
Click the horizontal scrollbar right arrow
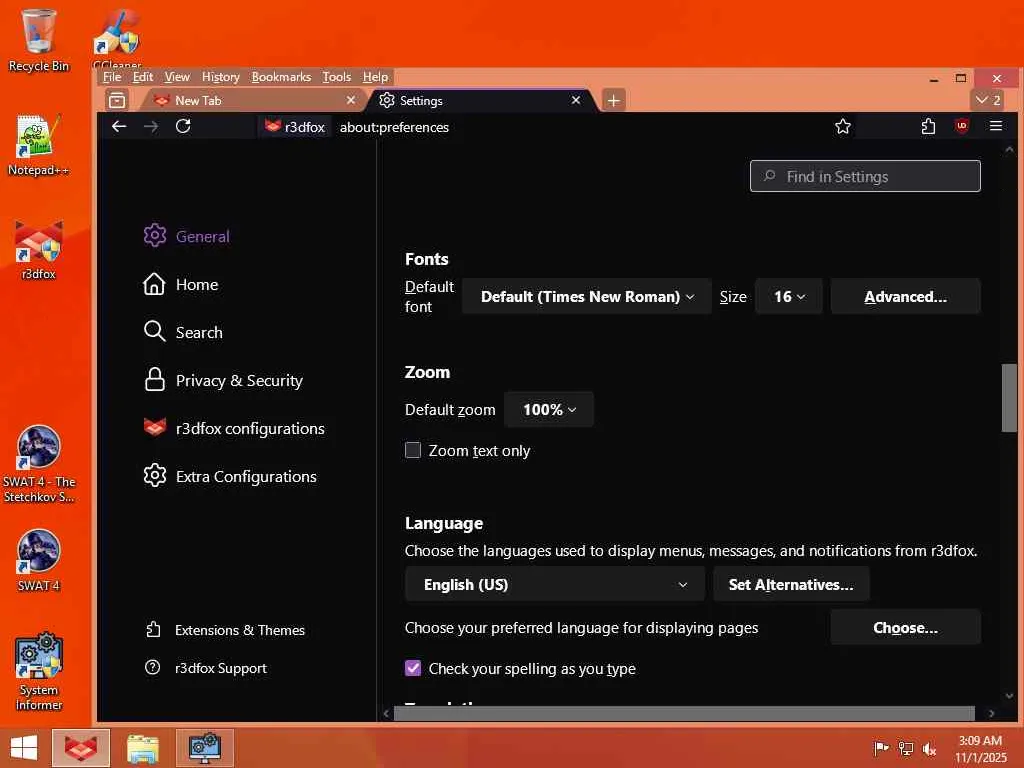pos(991,713)
